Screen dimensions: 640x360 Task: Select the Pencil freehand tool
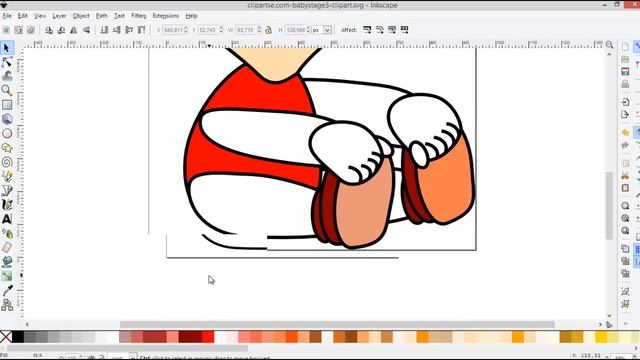click(7, 176)
